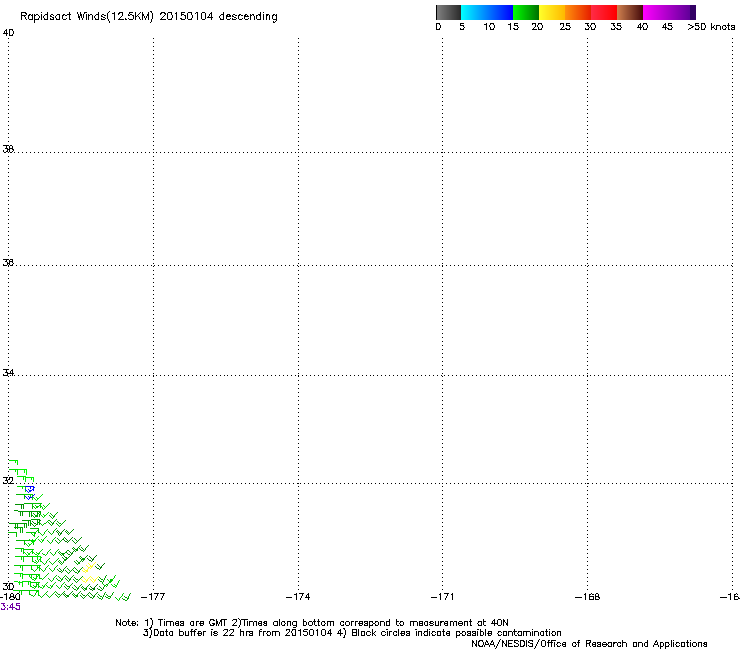Click the latitude label '40'
The width and height of the screenshot is (740, 650).
pos(8,33)
